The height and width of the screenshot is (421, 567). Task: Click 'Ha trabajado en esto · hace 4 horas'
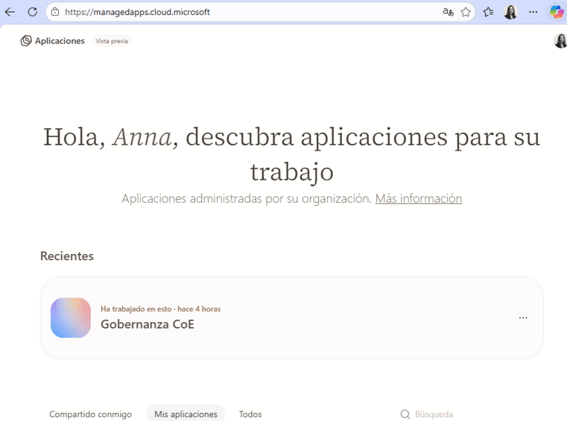(x=161, y=309)
